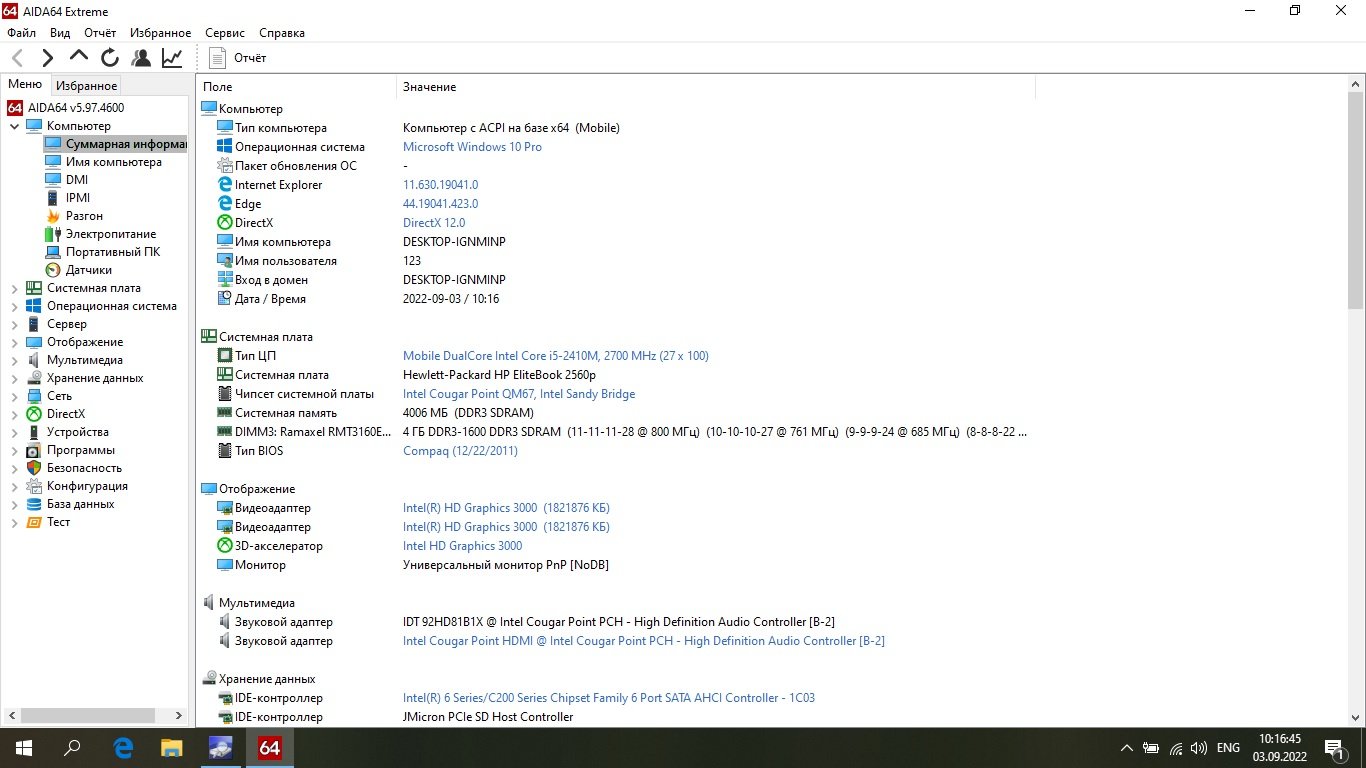Open the Избранное menu in the menu bar
This screenshot has height=768, width=1366.
point(160,33)
